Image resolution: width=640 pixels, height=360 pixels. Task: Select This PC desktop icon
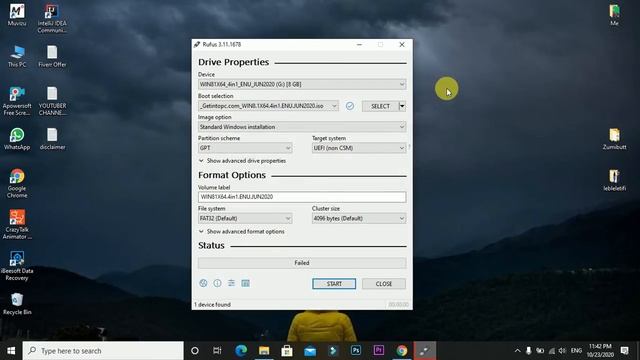click(17, 56)
